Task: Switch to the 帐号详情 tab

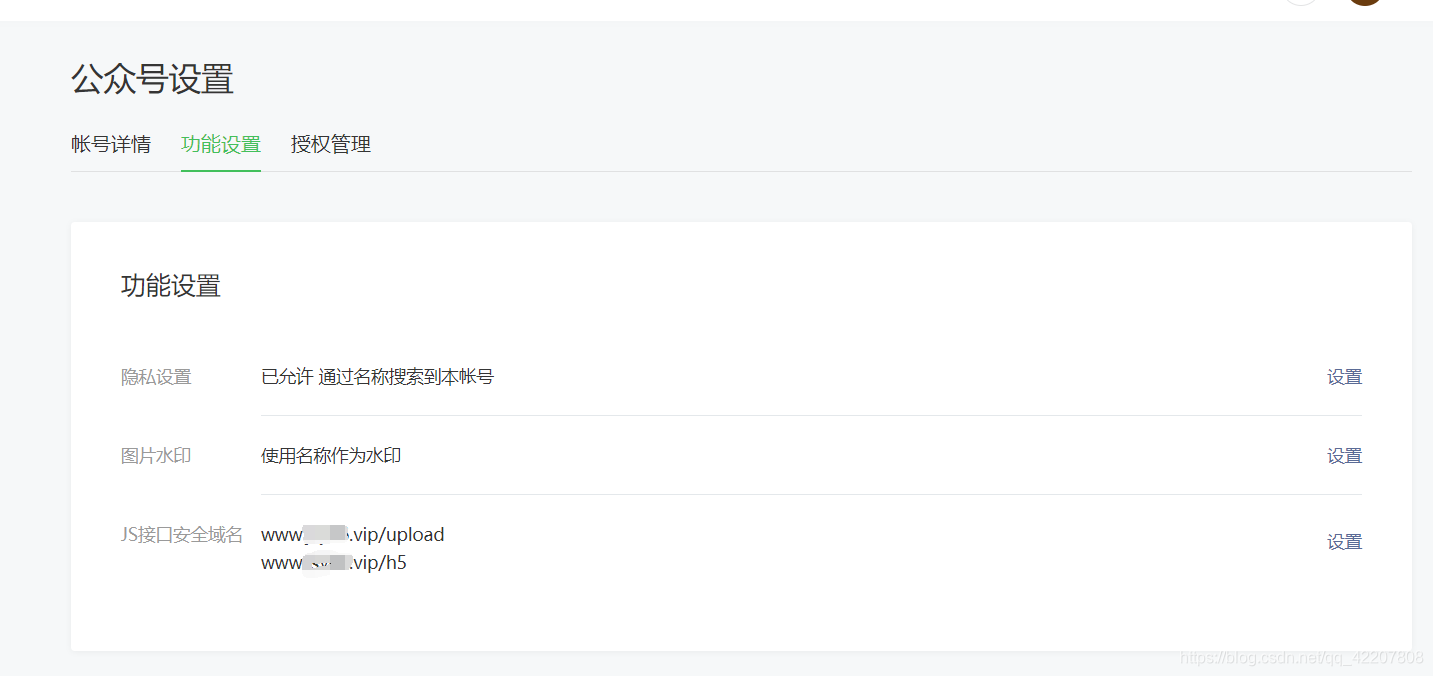Action: (111, 144)
